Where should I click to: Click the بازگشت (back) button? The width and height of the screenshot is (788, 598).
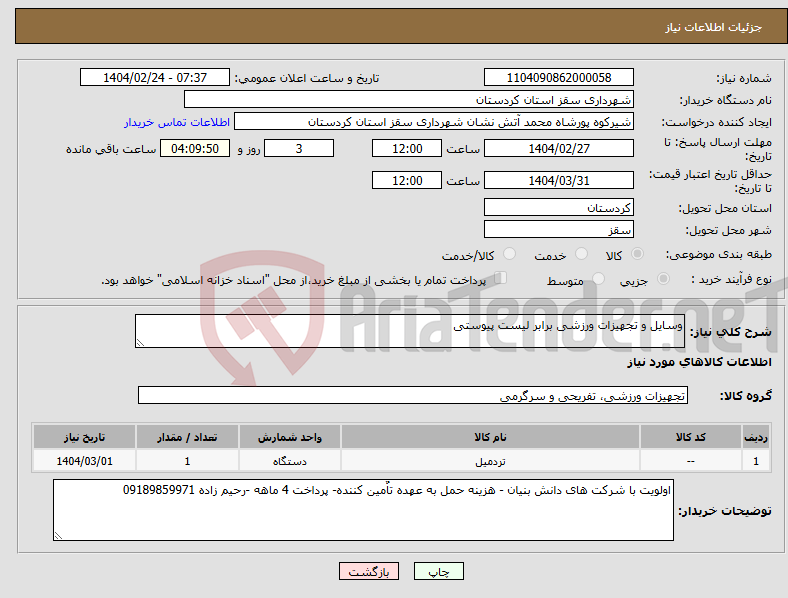pos(369,571)
